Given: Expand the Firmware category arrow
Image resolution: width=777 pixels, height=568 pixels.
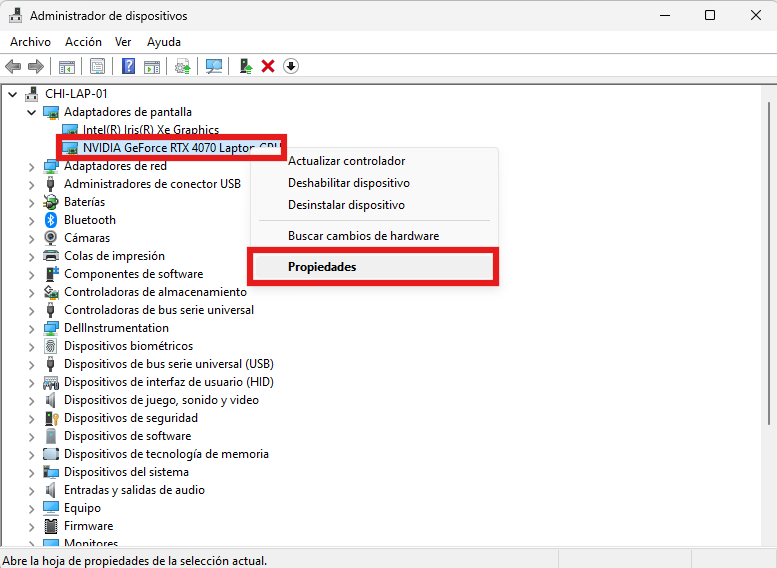Looking at the screenshot, I should [32, 526].
